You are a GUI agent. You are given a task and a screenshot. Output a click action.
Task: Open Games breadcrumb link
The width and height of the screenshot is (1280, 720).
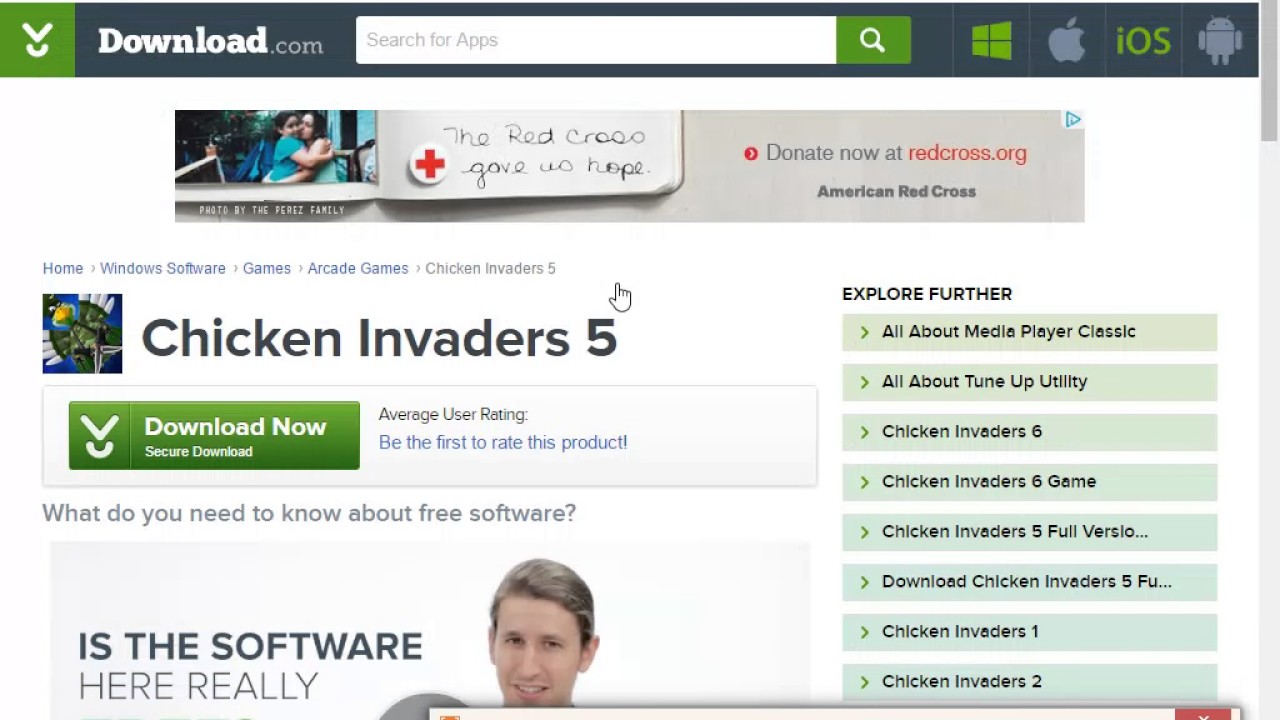pyautogui.click(x=267, y=268)
